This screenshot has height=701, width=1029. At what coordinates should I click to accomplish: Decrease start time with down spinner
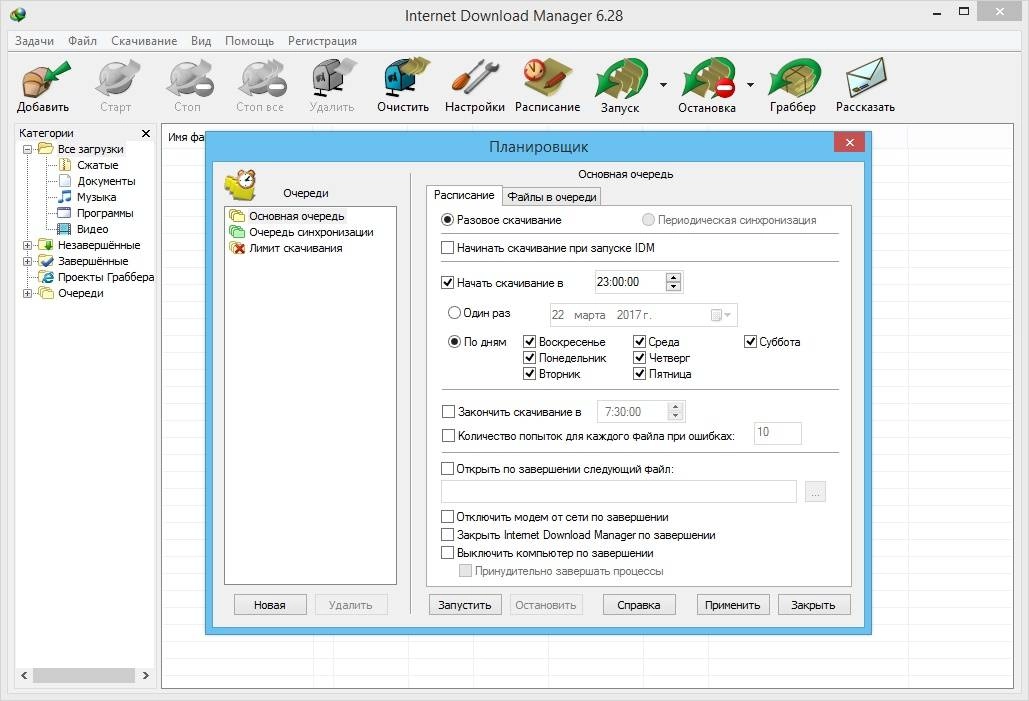(673, 286)
